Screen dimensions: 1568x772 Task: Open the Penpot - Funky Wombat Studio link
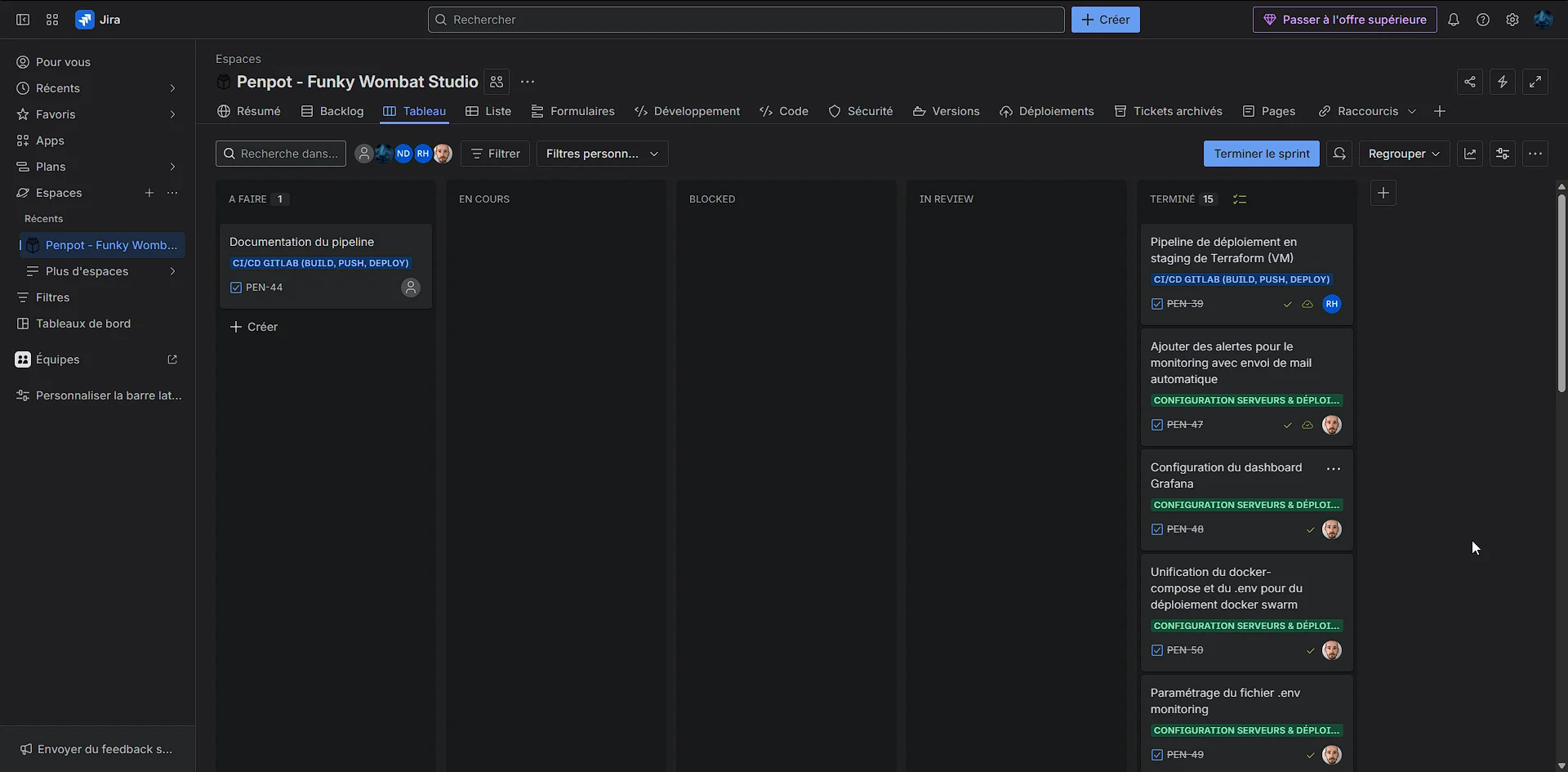[109, 244]
